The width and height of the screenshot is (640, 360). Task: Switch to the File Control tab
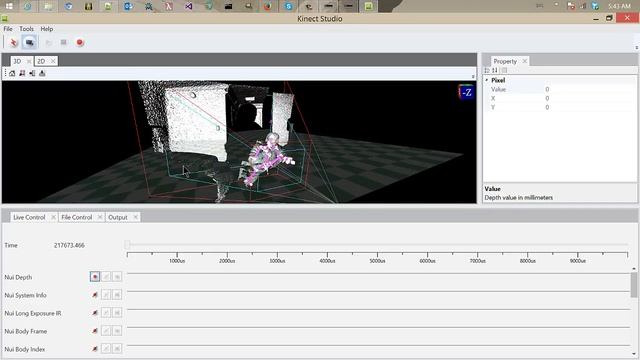click(x=77, y=218)
